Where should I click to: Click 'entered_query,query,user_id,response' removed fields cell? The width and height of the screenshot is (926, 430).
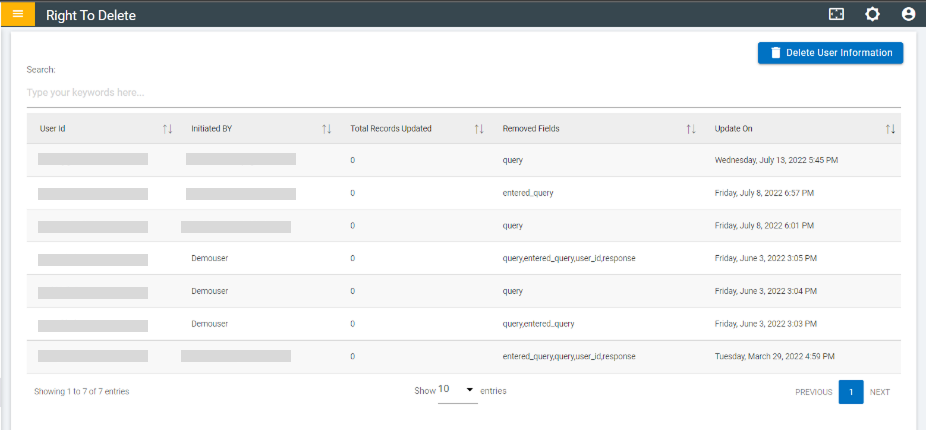pos(569,357)
